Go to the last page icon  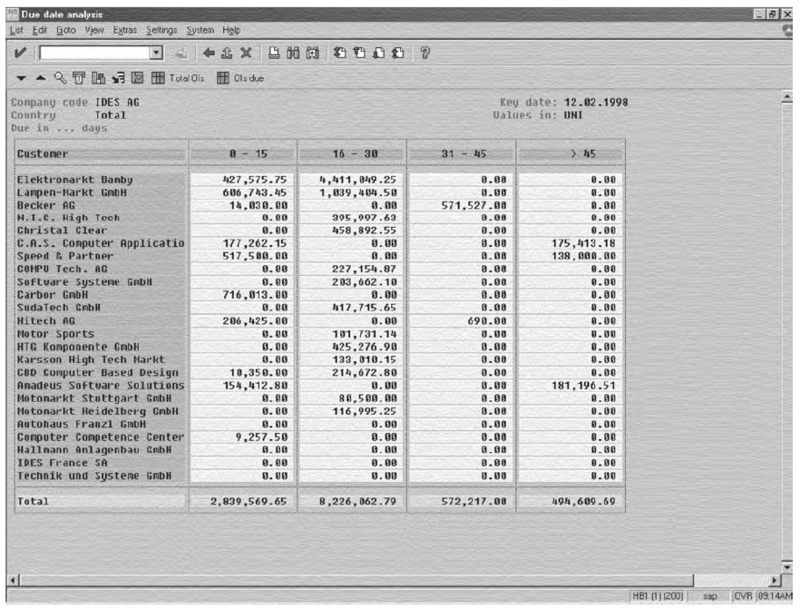(398, 53)
